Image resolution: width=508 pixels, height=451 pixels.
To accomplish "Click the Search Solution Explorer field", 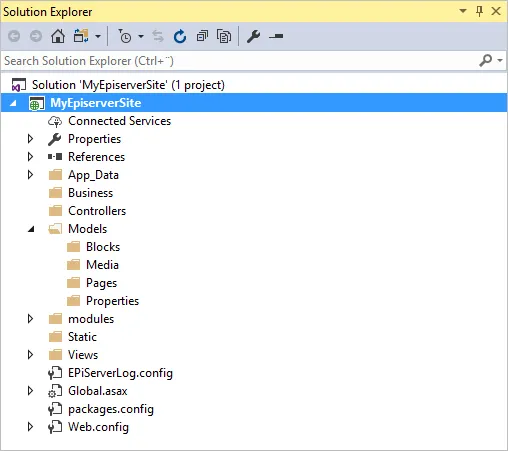I will (x=240, y=61).
